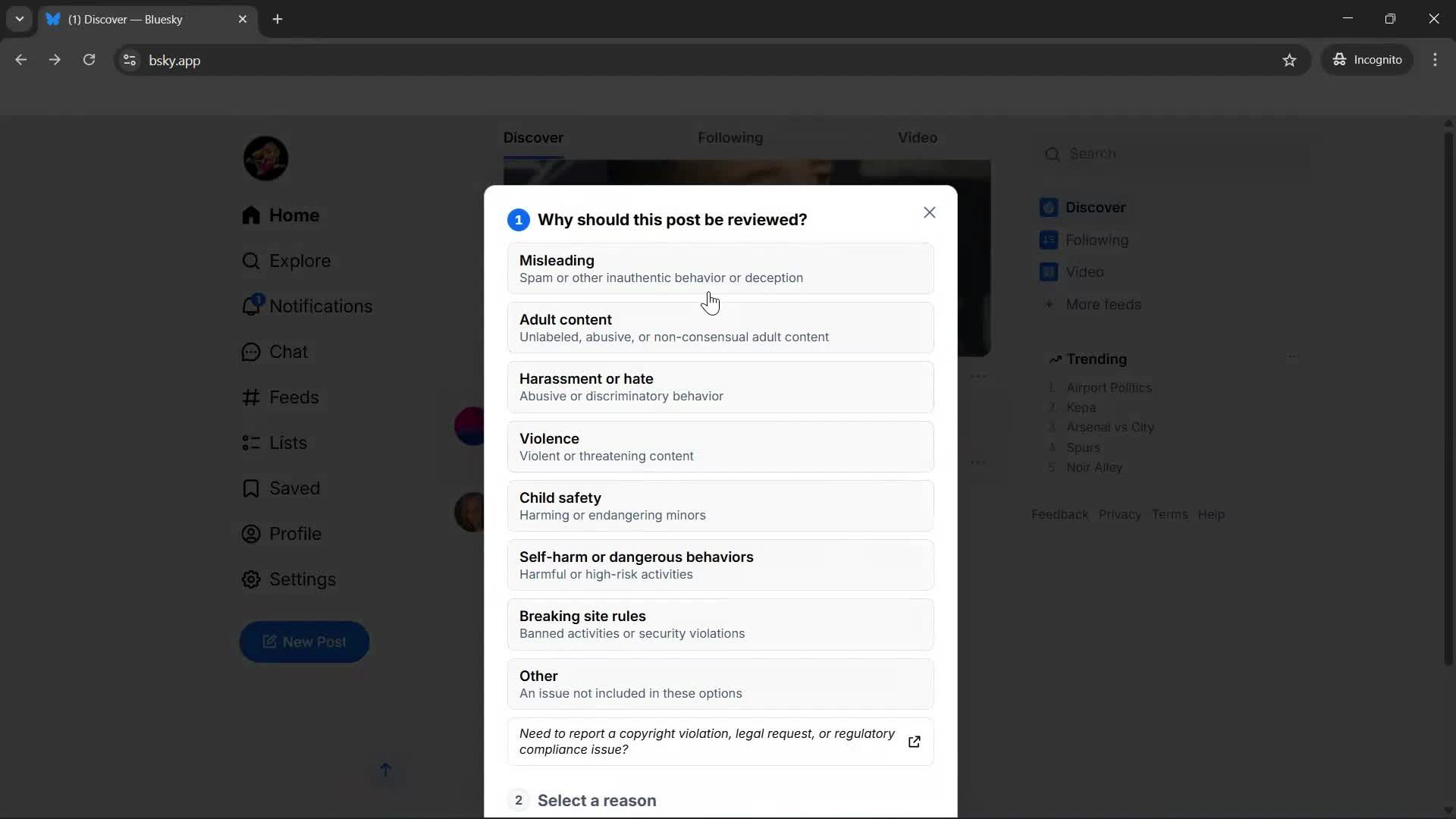Open the Feeds section
The height and width of the screenshot is (819, 1456).
[293, 397]
